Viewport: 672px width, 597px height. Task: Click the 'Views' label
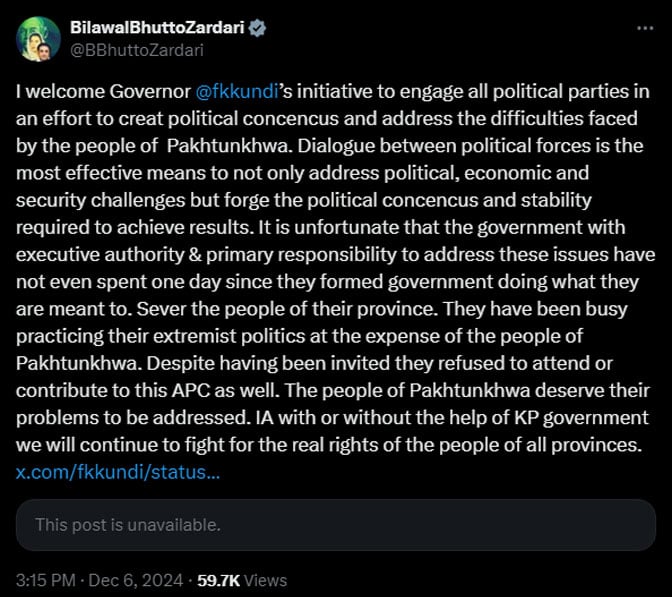click(265, 579)
